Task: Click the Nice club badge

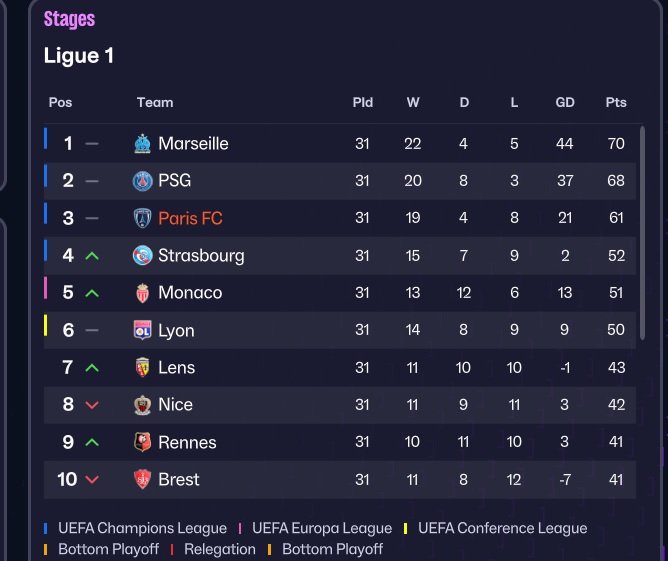Action: tap(142, 405)
